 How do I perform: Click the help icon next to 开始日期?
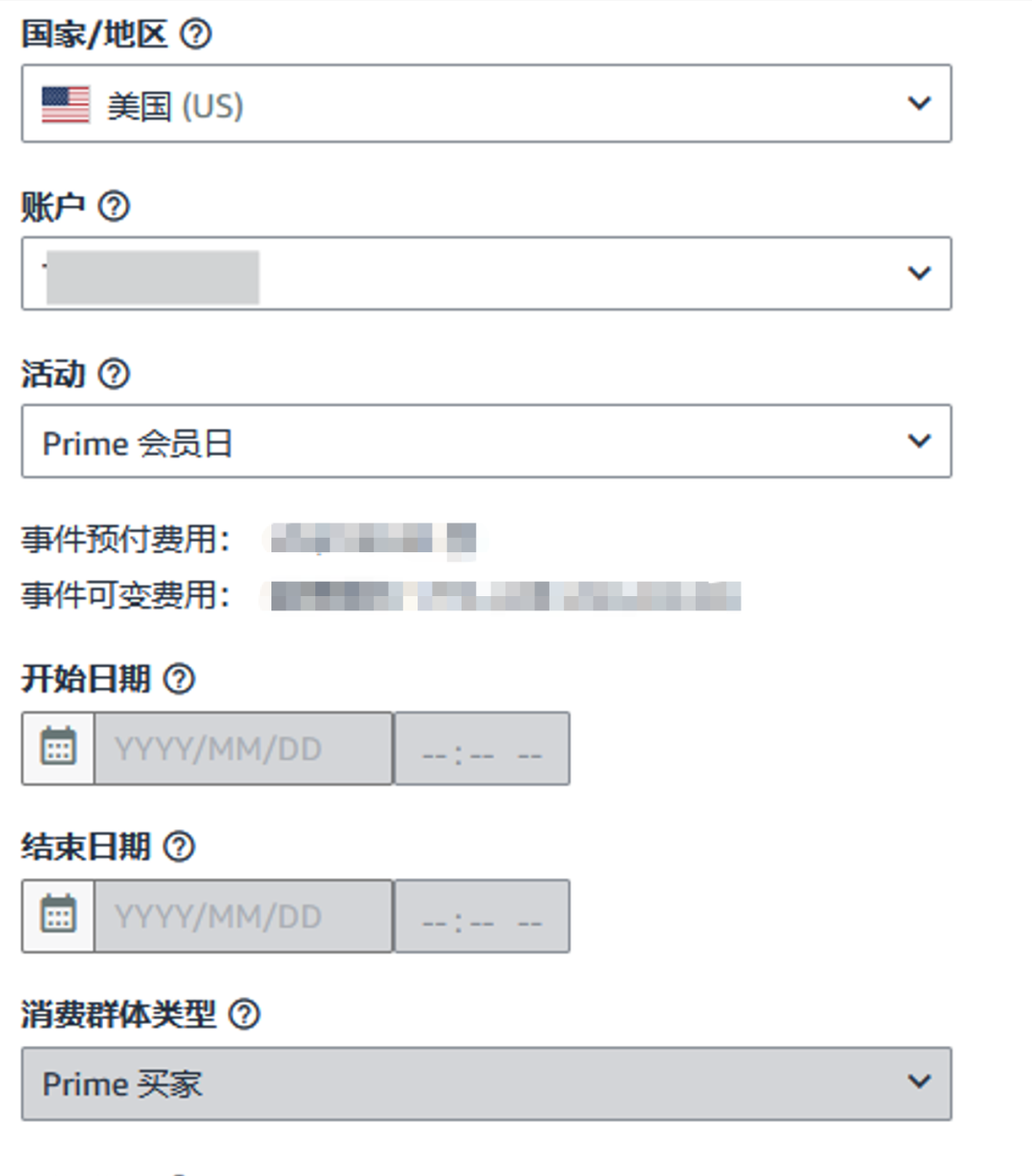click(178, 678)
